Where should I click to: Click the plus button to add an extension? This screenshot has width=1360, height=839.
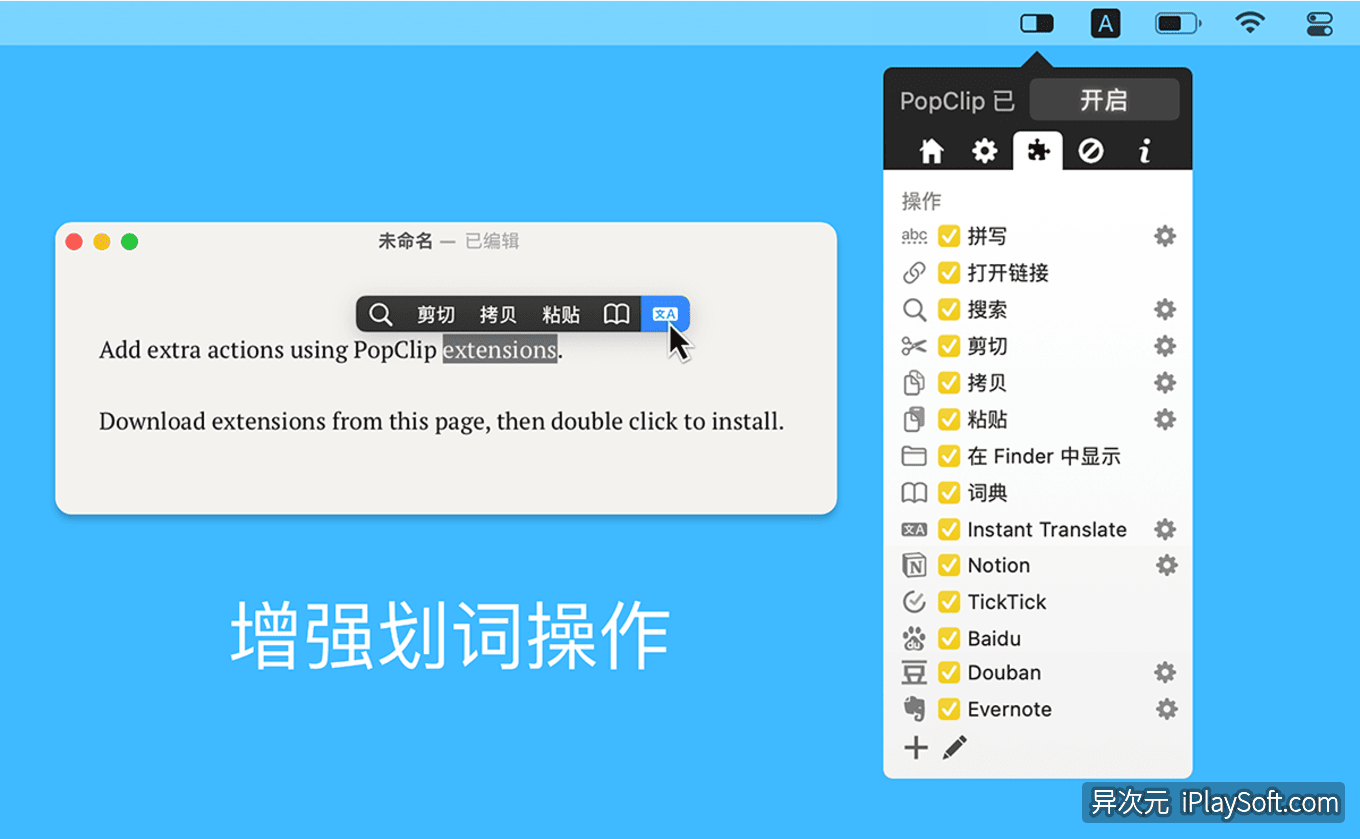pos(915,747)
